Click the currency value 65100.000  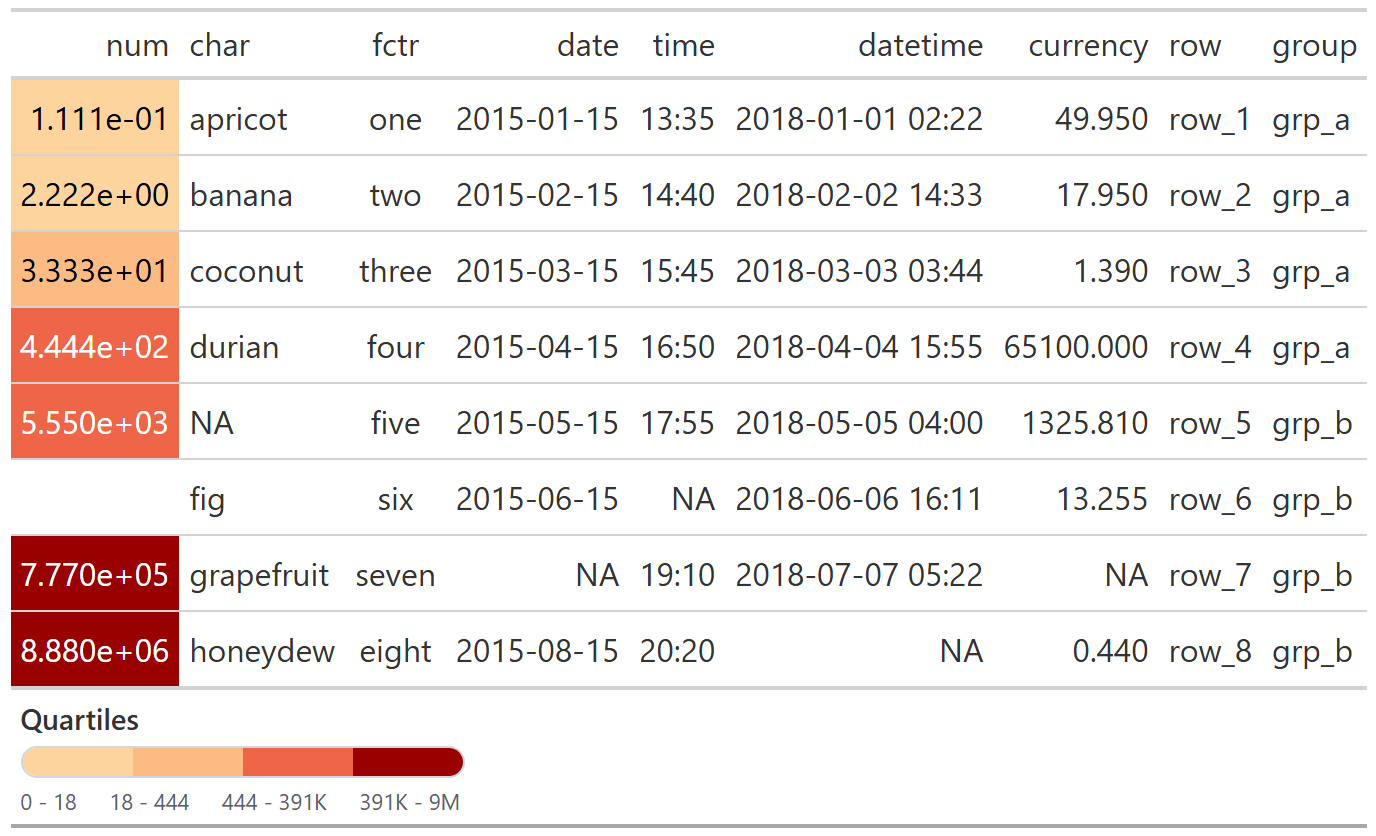pos(1076,347)
